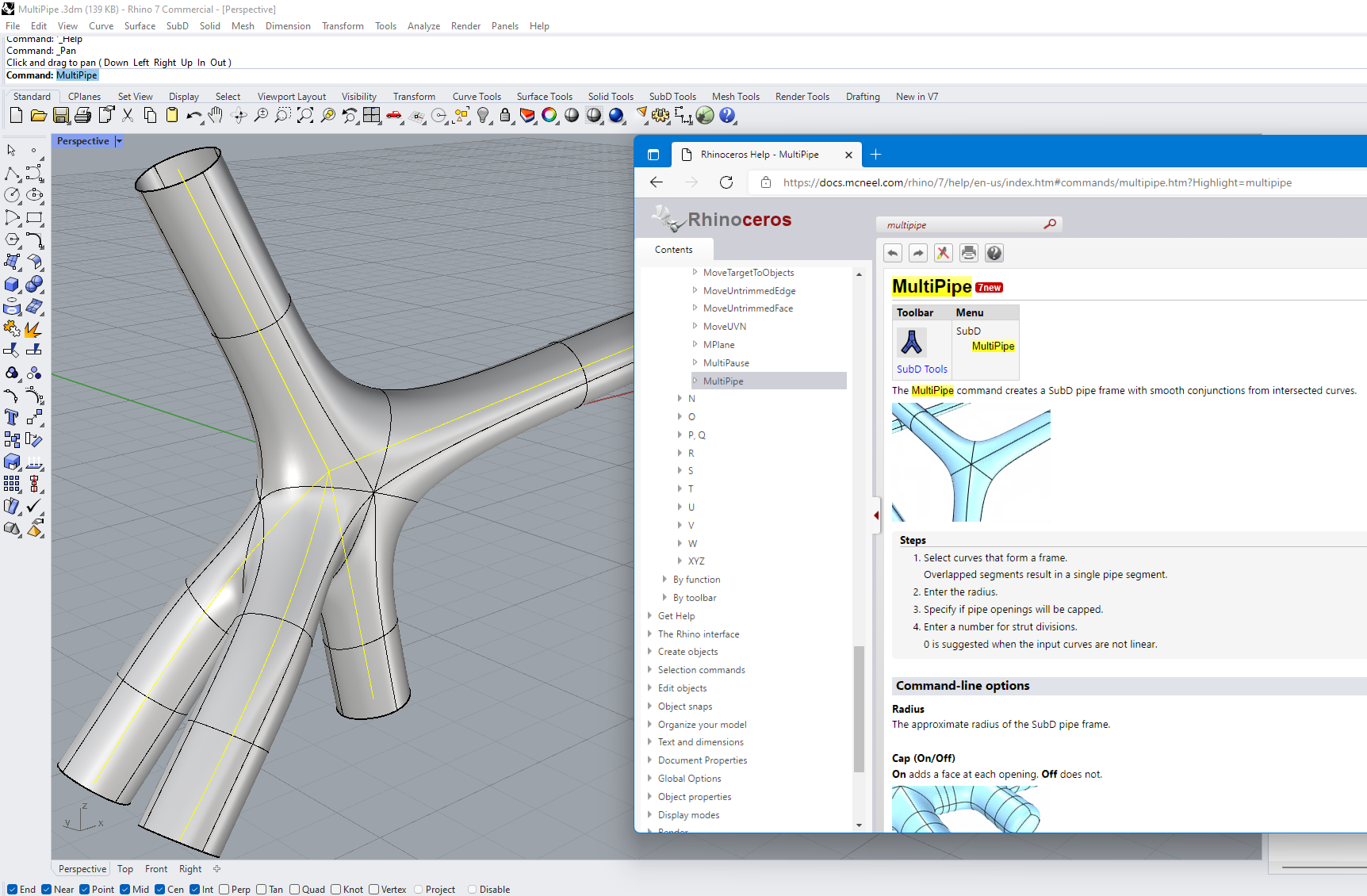1367x896 pixels.
Task: Click the browser Back arrow in help window
Action: 657,182
